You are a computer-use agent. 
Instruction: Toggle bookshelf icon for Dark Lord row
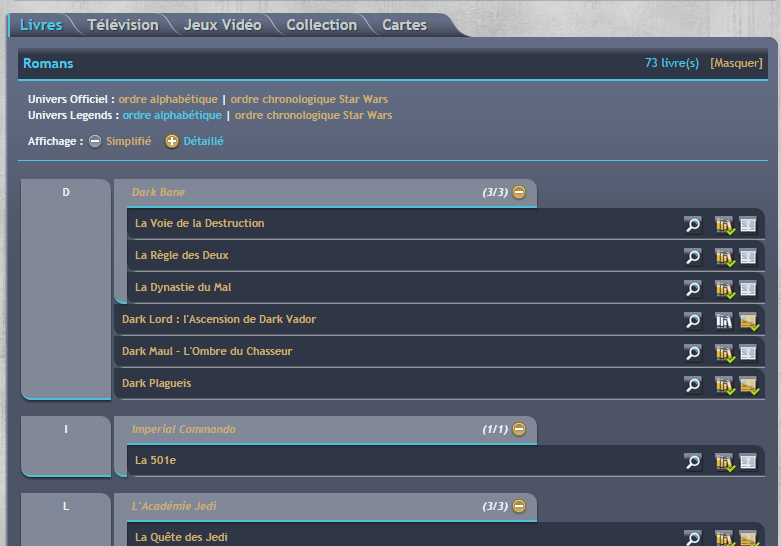tap(724, 320)
